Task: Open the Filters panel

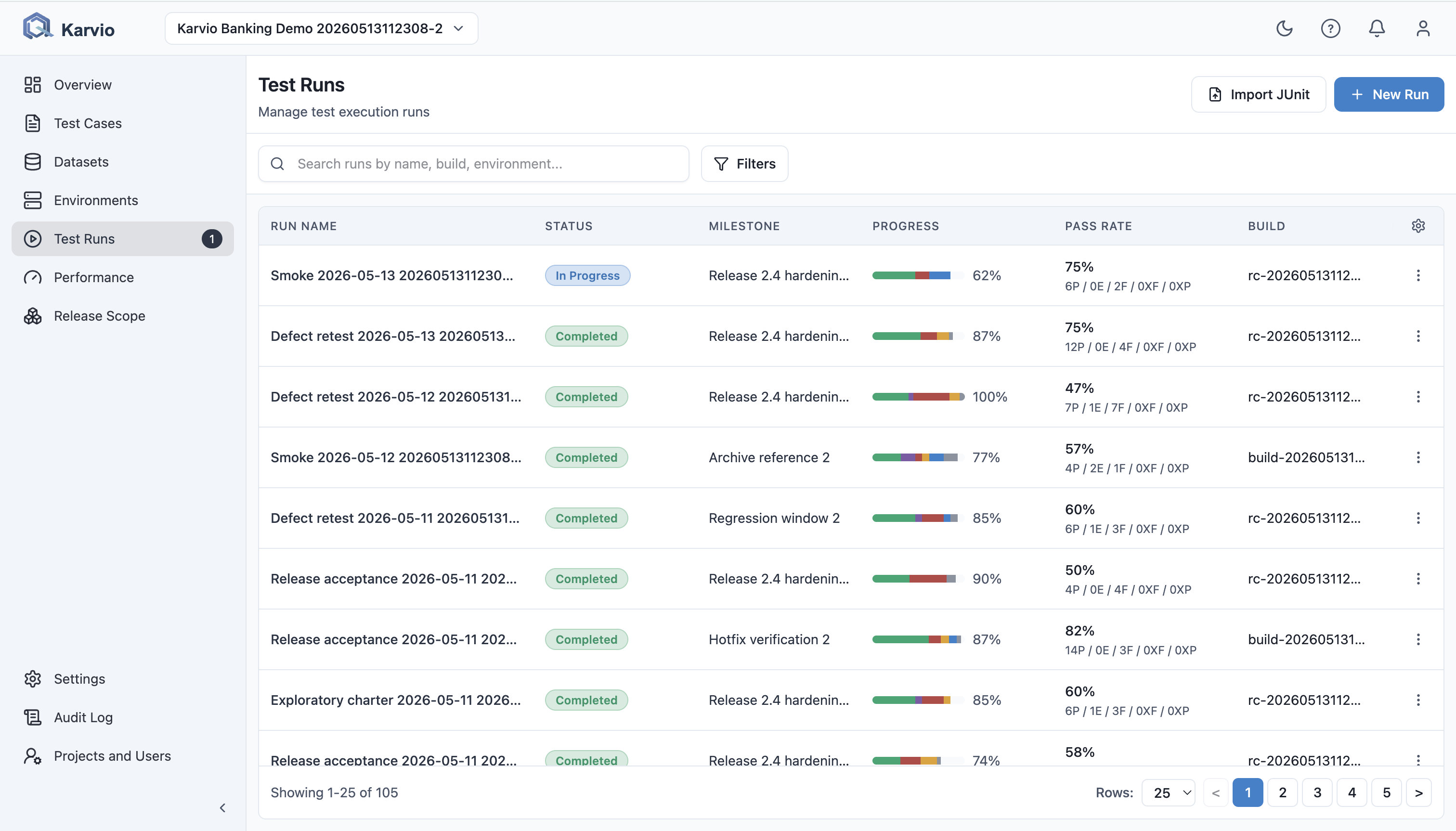Action: click(744, 164)
